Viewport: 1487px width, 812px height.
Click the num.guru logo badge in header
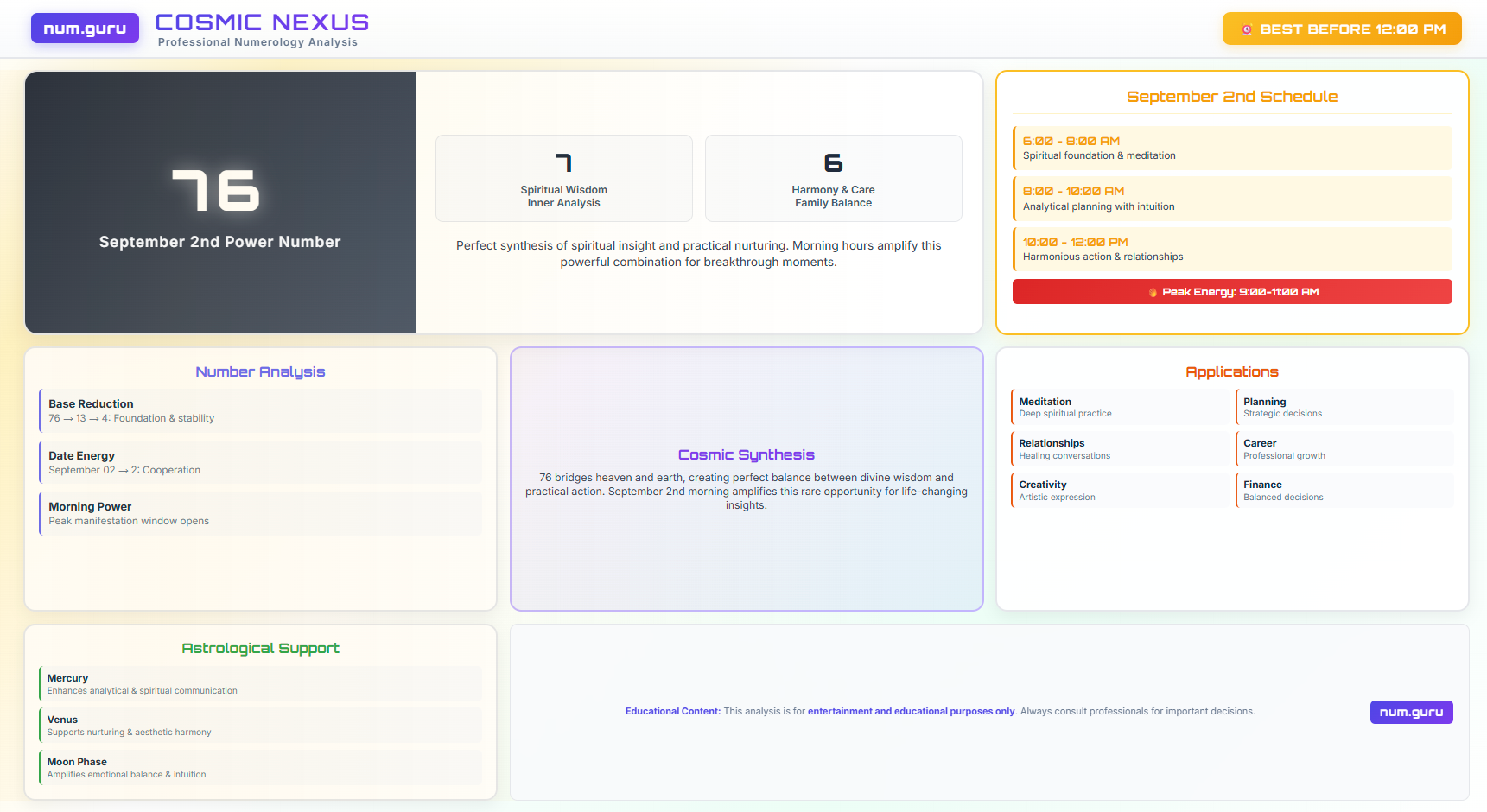coord(85,29)
